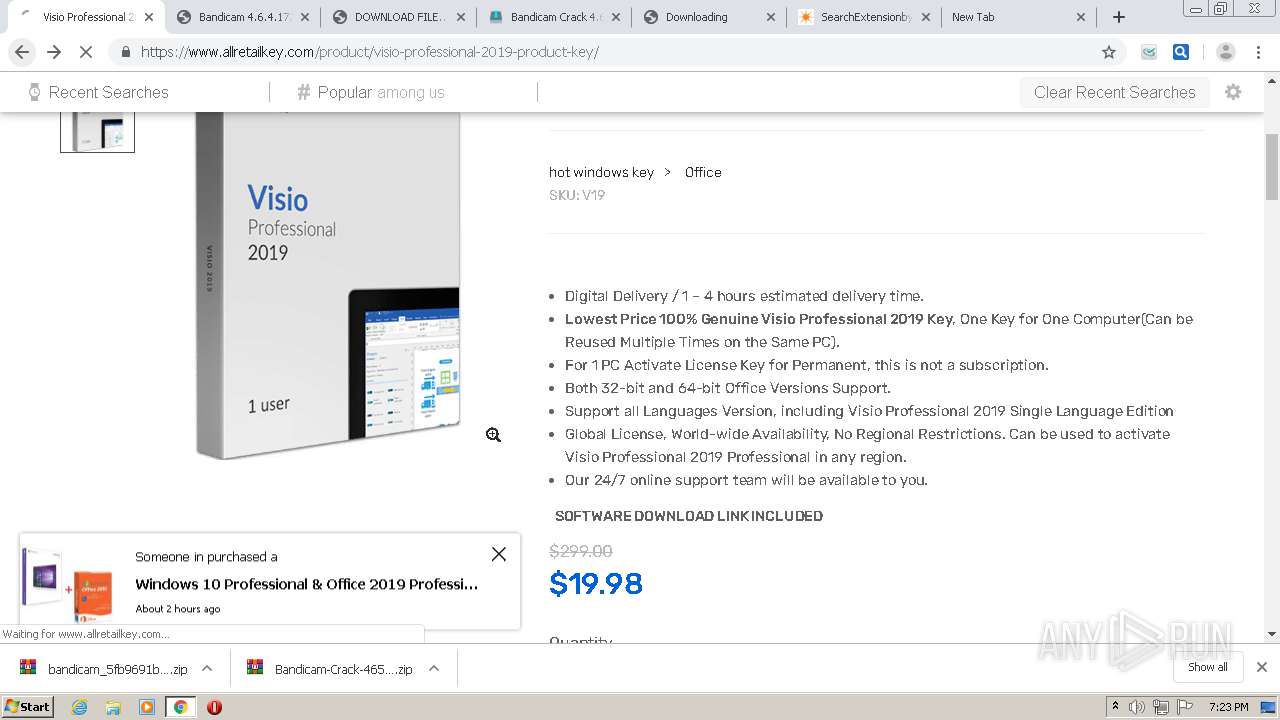1280x720 pixels.
Task: Show hidden system tray icons
Action: (x=1115, y=707)
